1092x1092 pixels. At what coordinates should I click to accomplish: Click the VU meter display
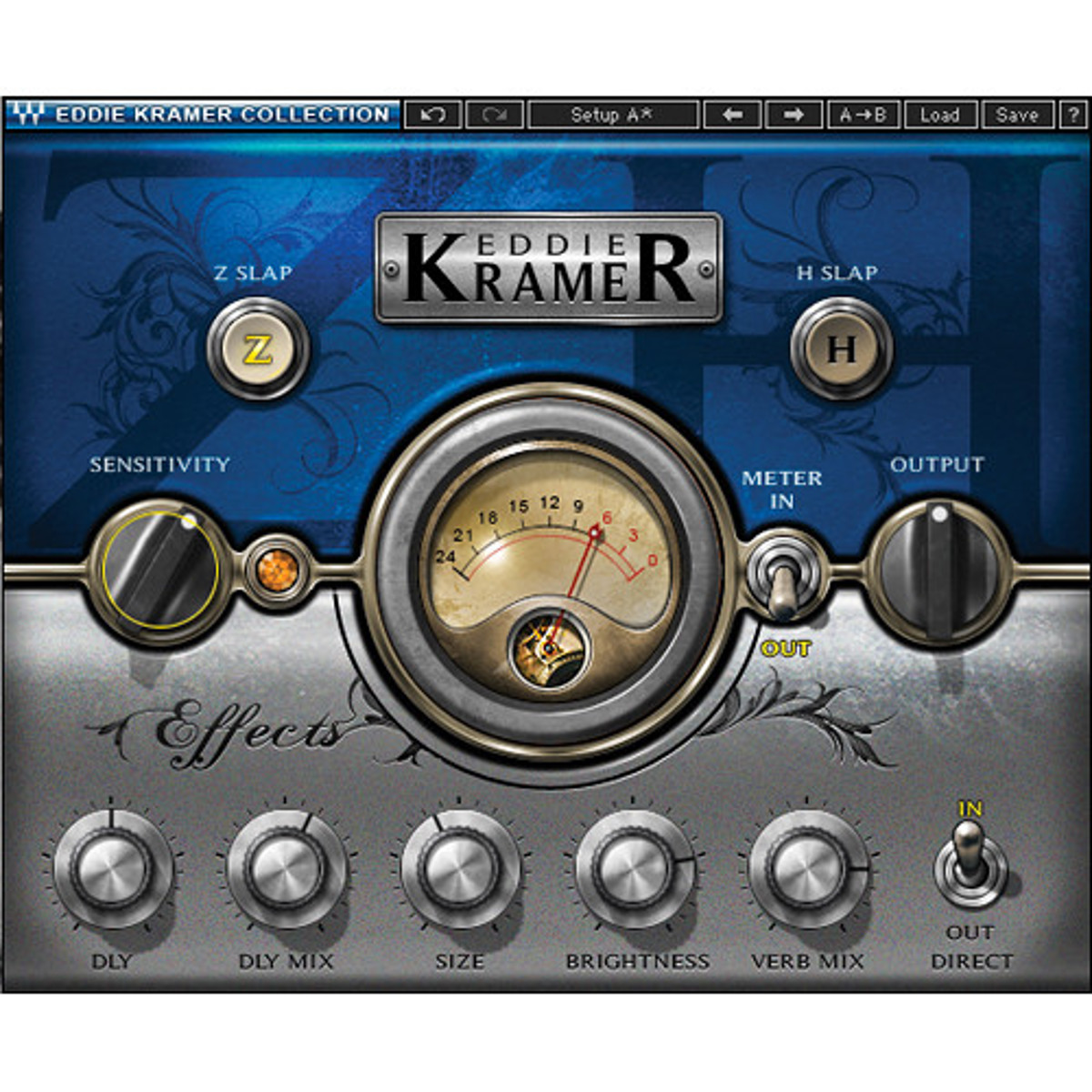tap(550, 571)
